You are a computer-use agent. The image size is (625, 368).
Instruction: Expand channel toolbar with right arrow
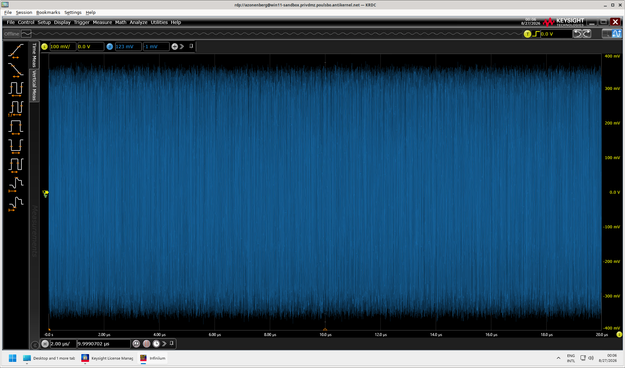(182, 47)
